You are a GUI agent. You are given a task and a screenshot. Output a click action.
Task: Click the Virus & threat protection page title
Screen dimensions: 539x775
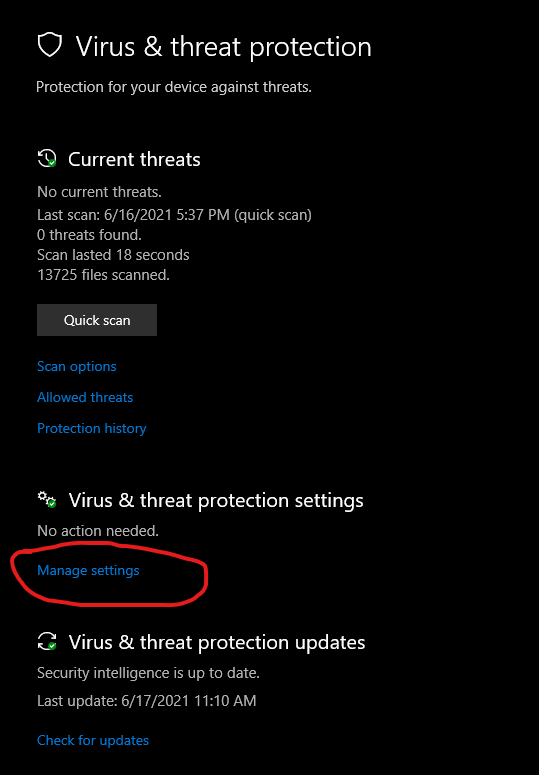pos(223,47)
